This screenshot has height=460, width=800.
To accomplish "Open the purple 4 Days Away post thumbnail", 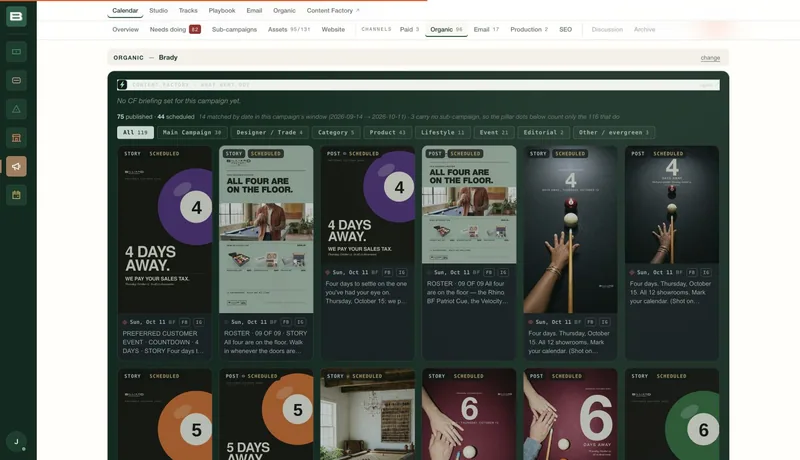I will (x=367, y=205).
